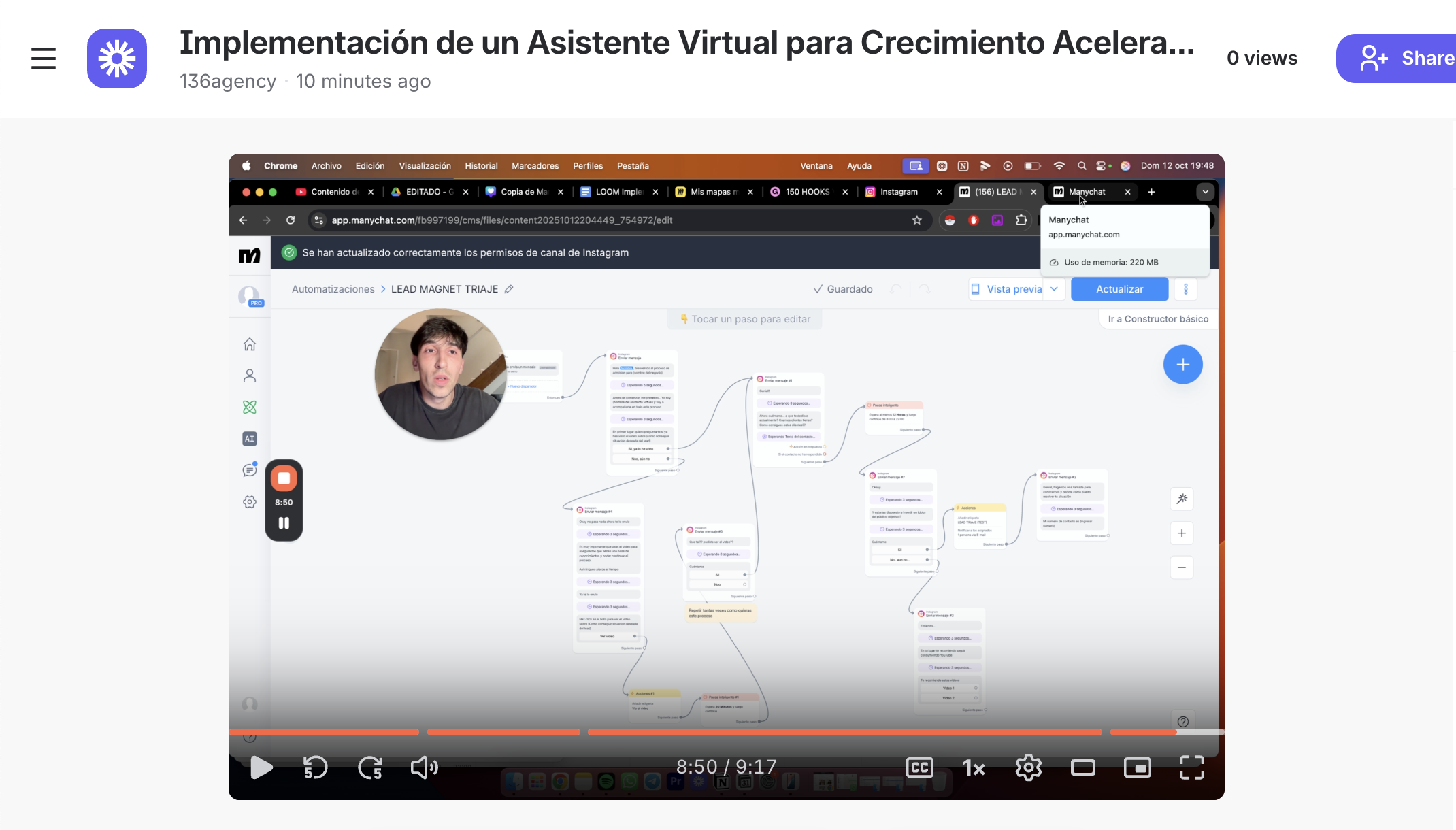
Task: Open the Loom logo home
Action: [117, 59]
